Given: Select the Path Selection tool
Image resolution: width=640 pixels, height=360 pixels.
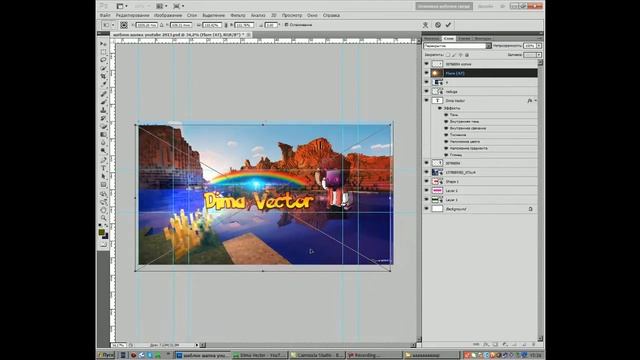Looking at the screenshot, I should pyautogui.click(x=103, y=177).
